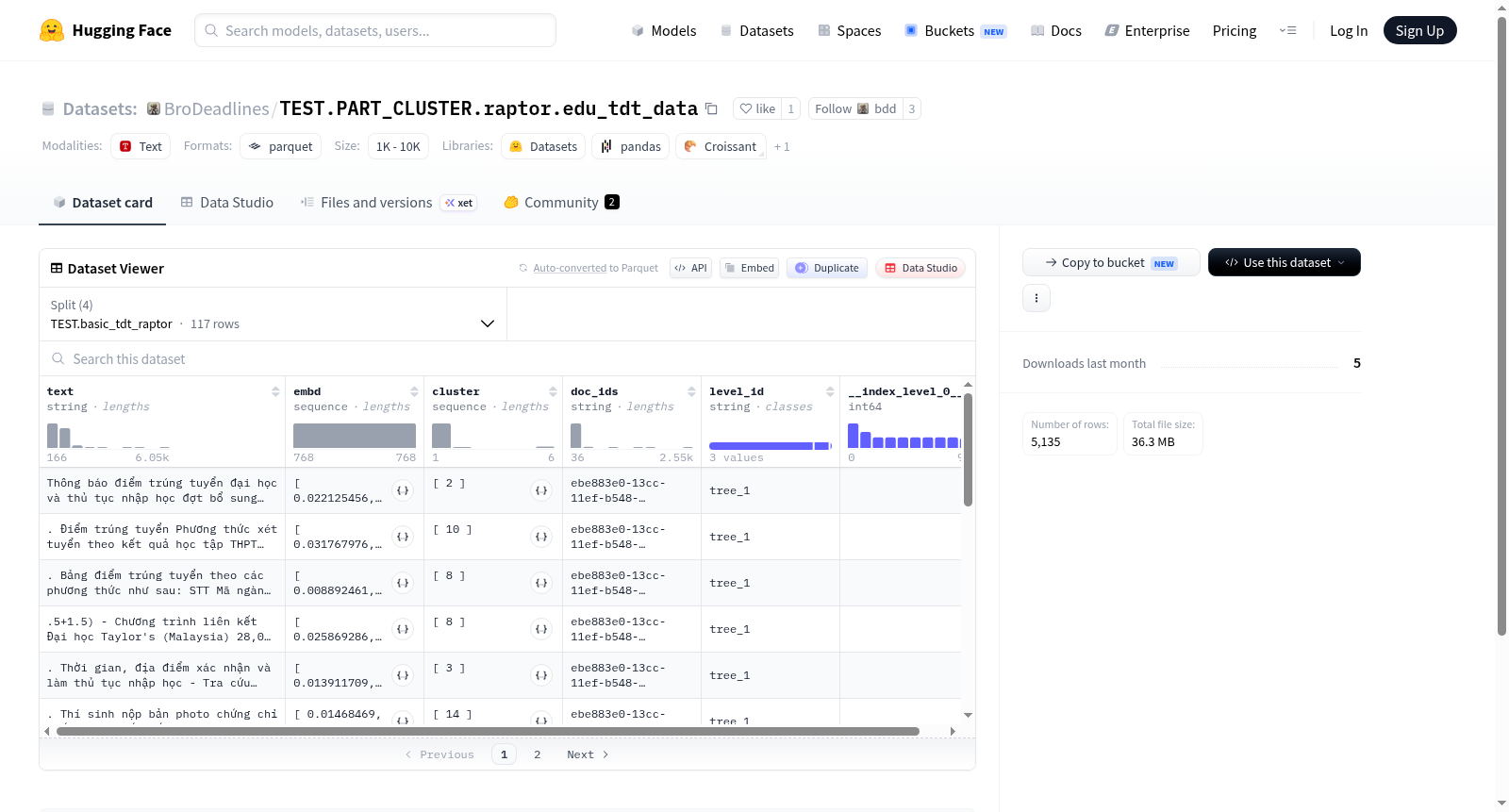Switch to Files and versions tab
The width and height of the screenshot is (1509, 812).
(x=389, y=202)
